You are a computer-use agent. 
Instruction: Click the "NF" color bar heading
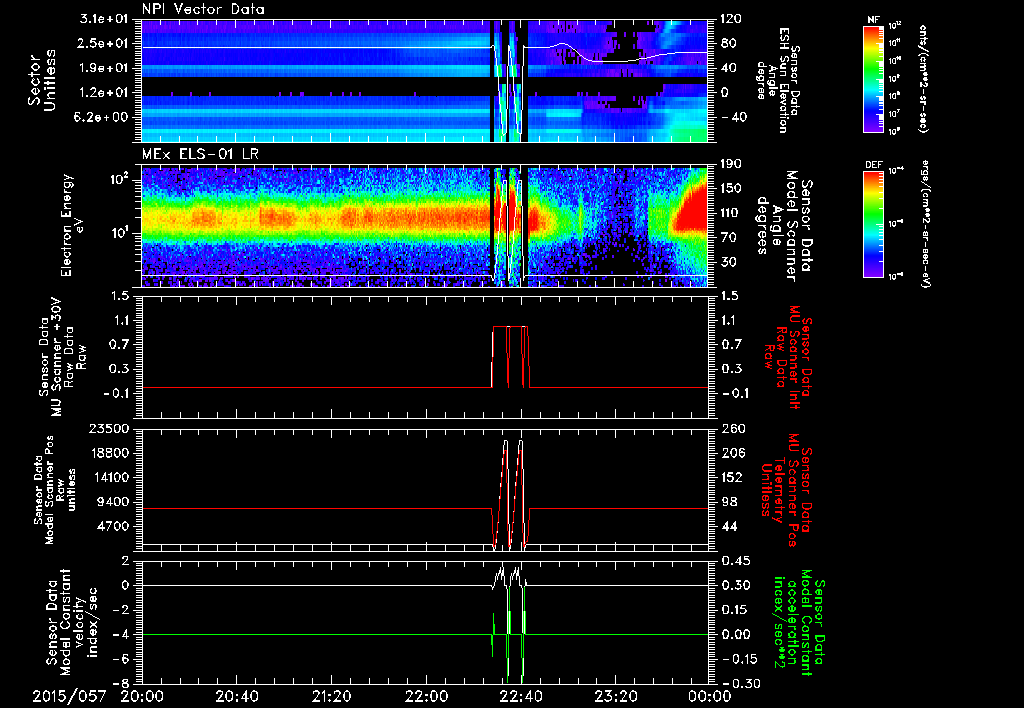[873, 20]
